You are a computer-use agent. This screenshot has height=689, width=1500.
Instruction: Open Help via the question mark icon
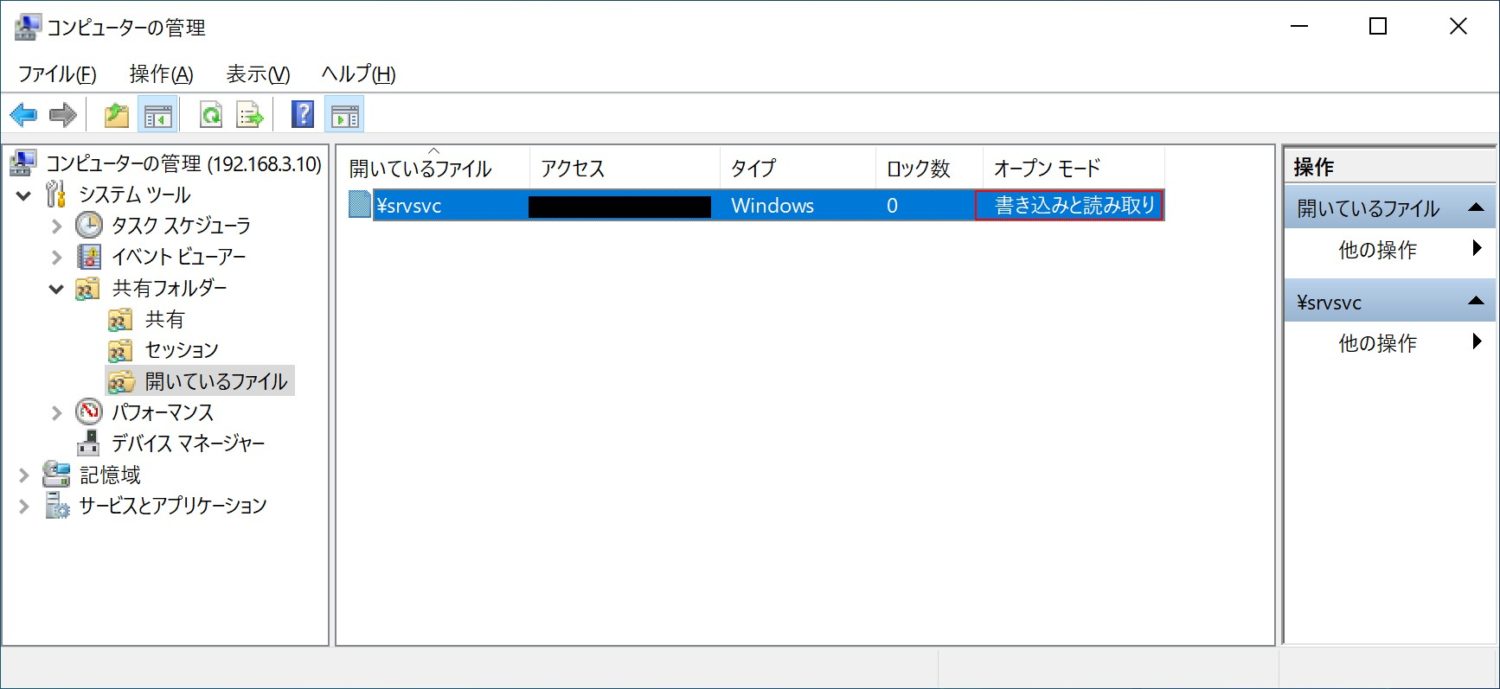pyautogui.click(x=302, y=115)
